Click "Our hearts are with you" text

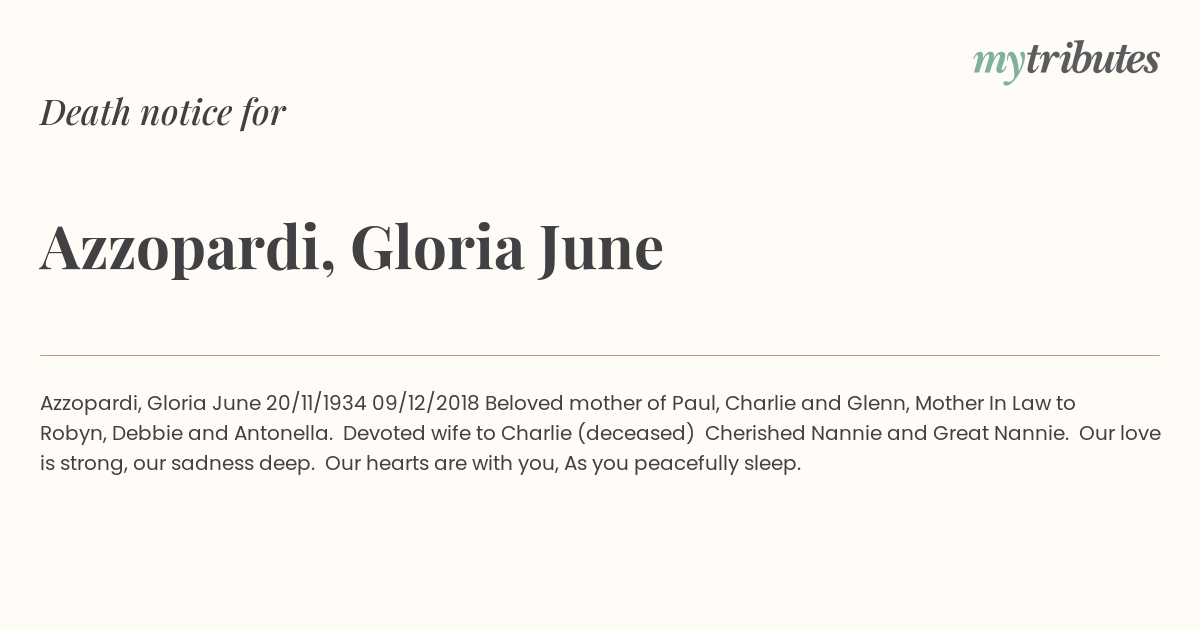pos(442,464)
